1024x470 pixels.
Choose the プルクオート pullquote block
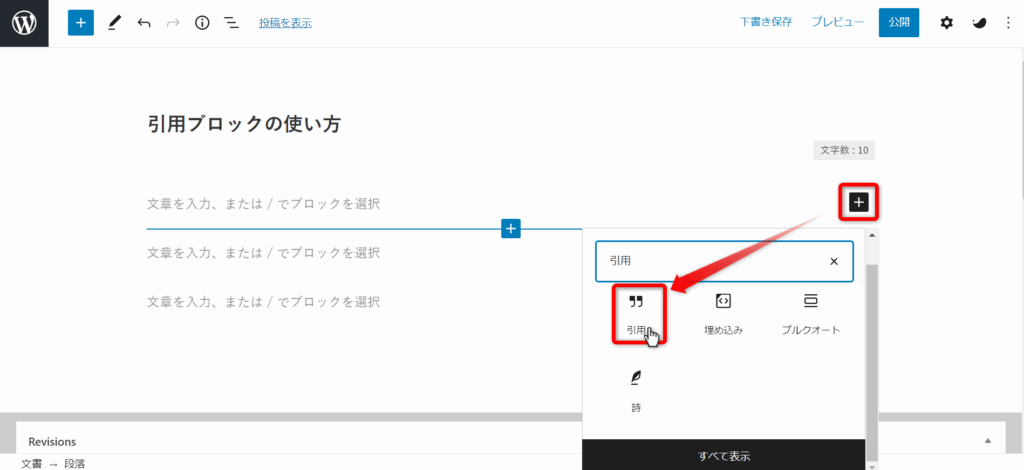tap(811, 315)
